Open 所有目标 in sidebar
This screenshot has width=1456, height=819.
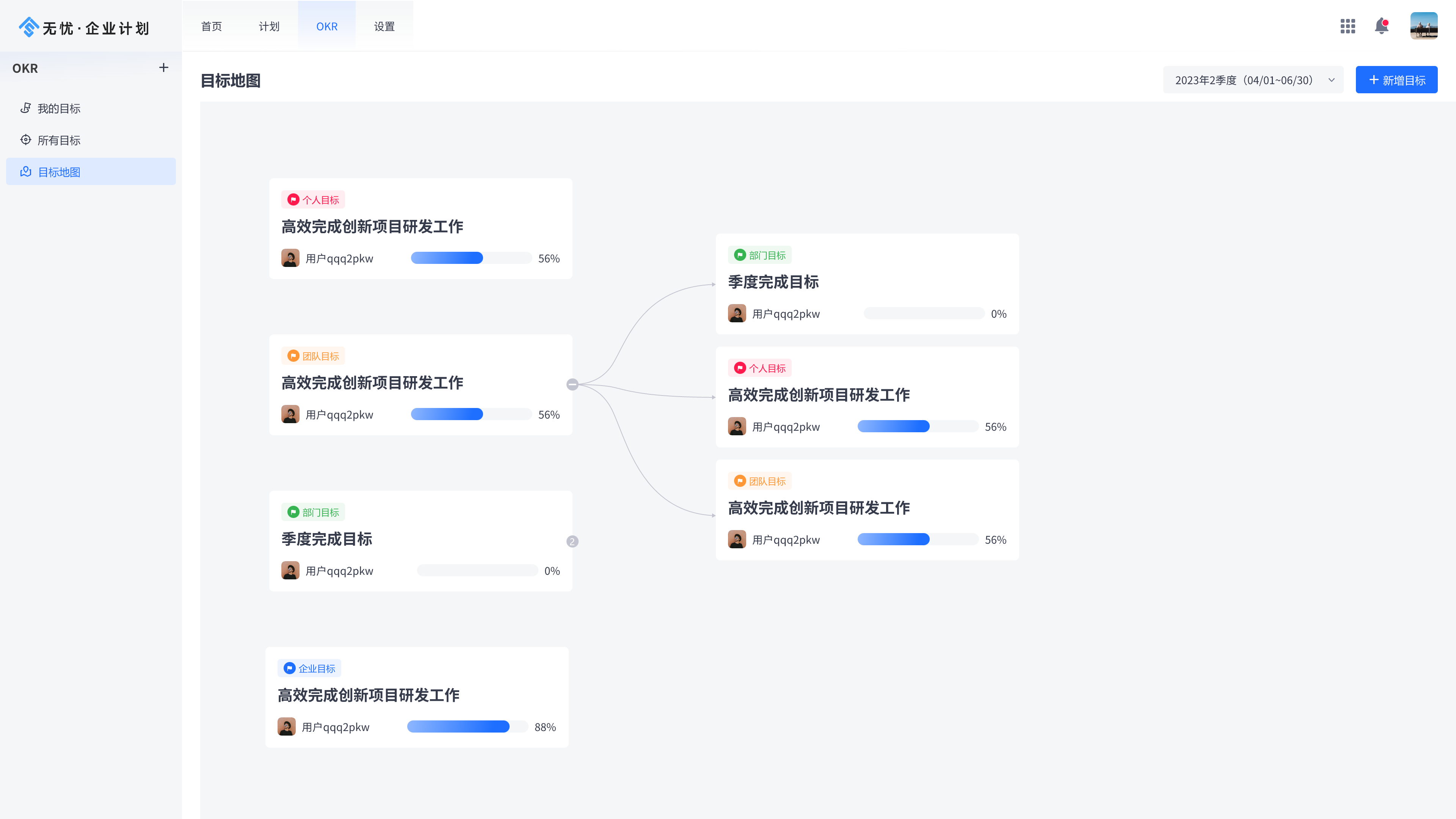pos(59,140)
